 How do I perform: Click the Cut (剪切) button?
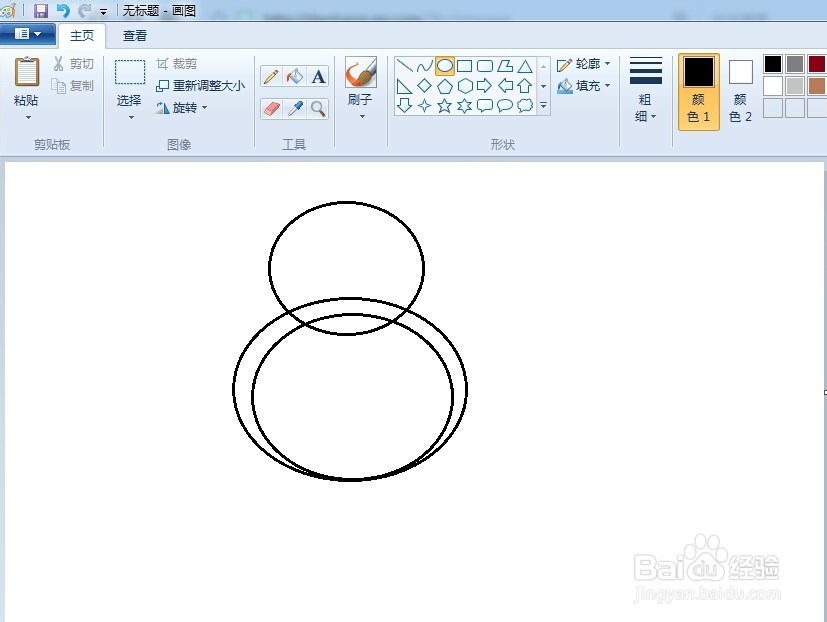(73, 64)
